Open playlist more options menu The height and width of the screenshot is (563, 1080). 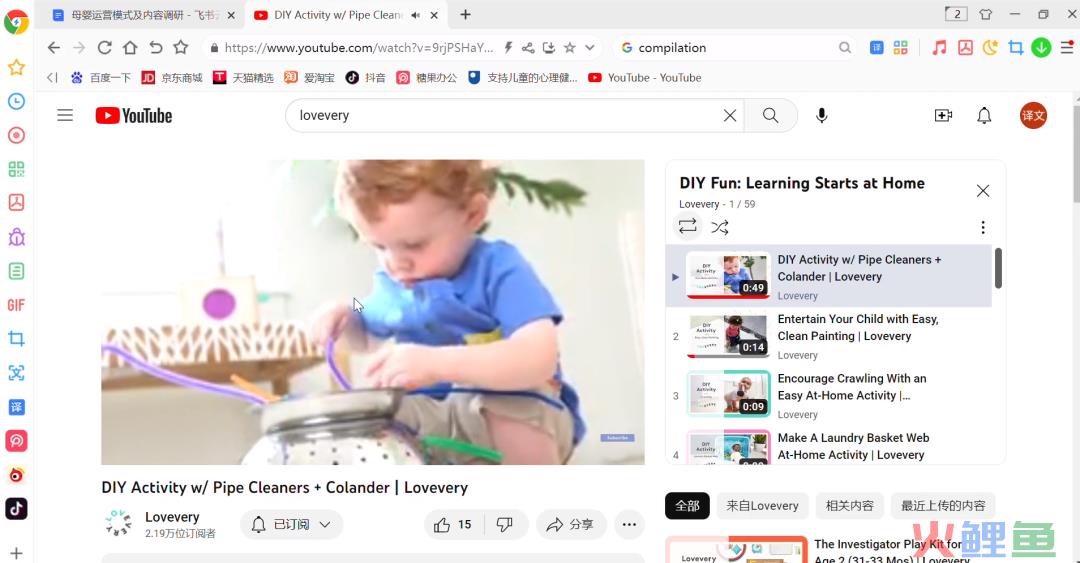983,227
